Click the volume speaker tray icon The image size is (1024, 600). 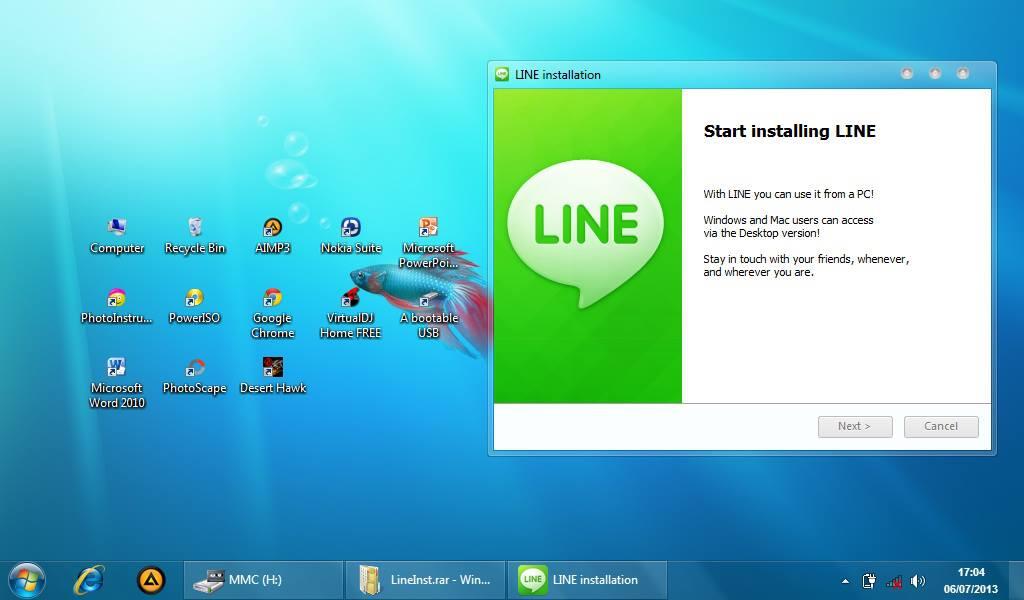tap(918, 581)
